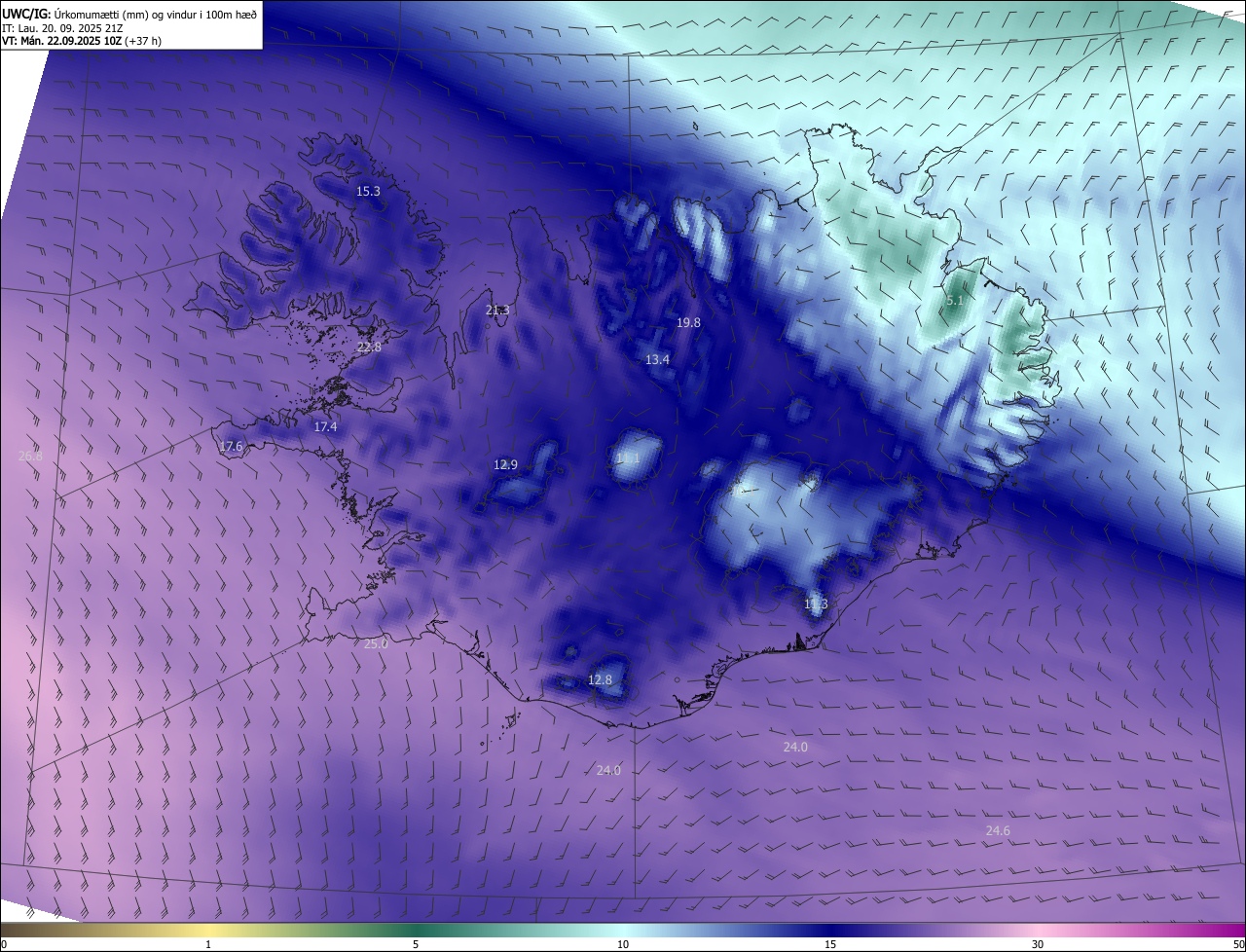Click the 22.8 value on the map

[369, 348]
